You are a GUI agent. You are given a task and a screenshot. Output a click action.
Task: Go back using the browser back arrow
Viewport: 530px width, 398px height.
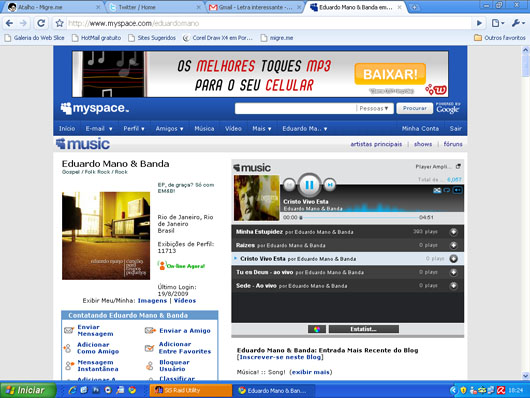point(9,23)
